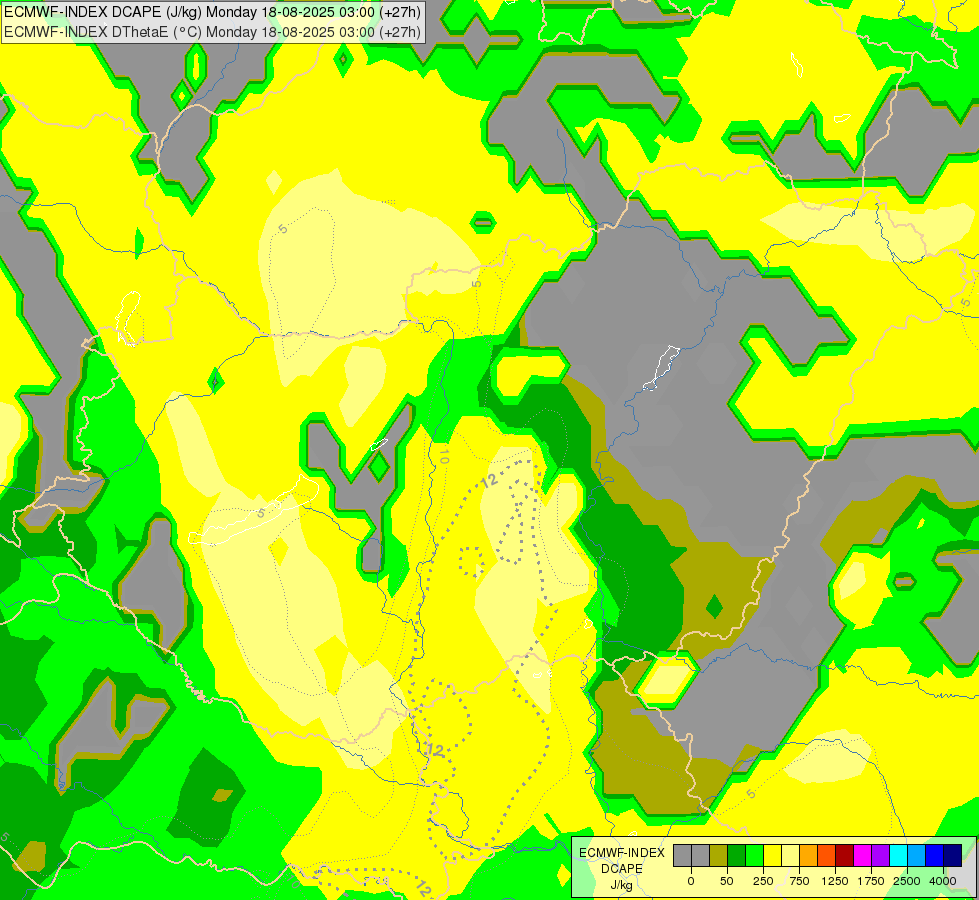Image resolution: width=979 pixels, height=900 pixels.
Task: Select the cyan legend swatch
Action: [898, 855]
